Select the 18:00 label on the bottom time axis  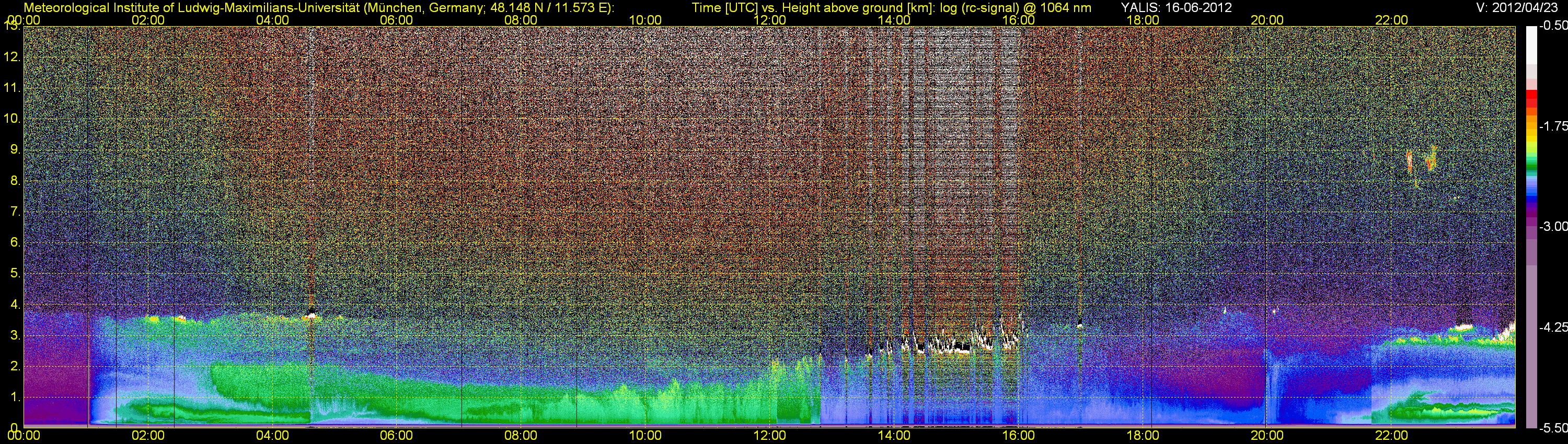(x=1143, y=436)
